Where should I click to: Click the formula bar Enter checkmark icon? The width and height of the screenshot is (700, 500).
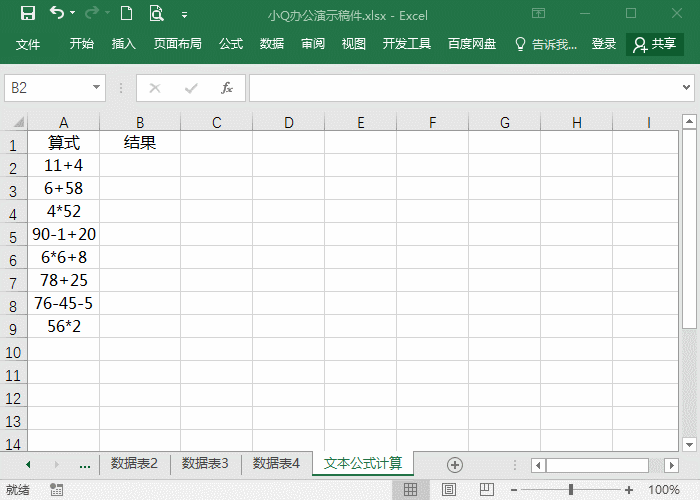click(191, 88)
